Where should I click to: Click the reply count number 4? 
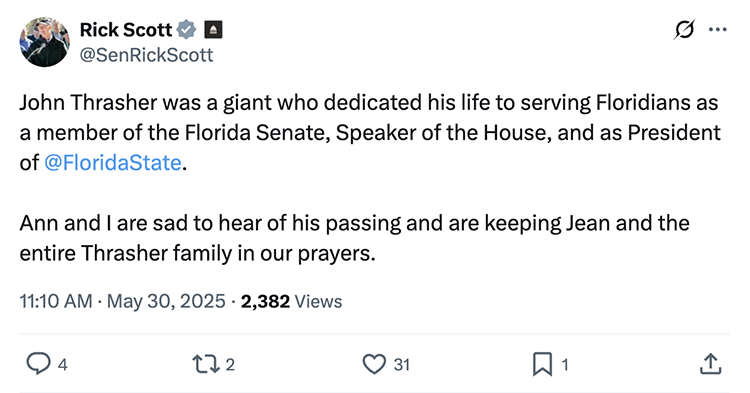(x=63, y=365)
